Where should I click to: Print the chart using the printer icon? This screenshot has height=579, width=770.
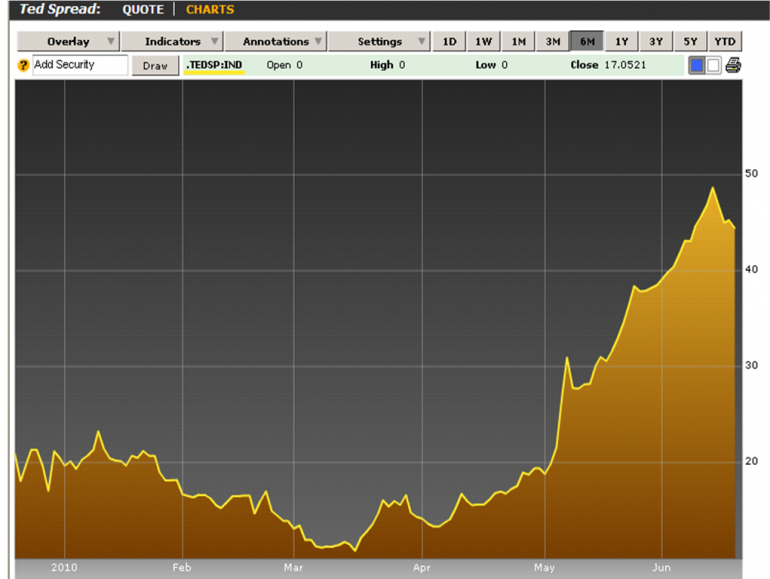(733, 65)
